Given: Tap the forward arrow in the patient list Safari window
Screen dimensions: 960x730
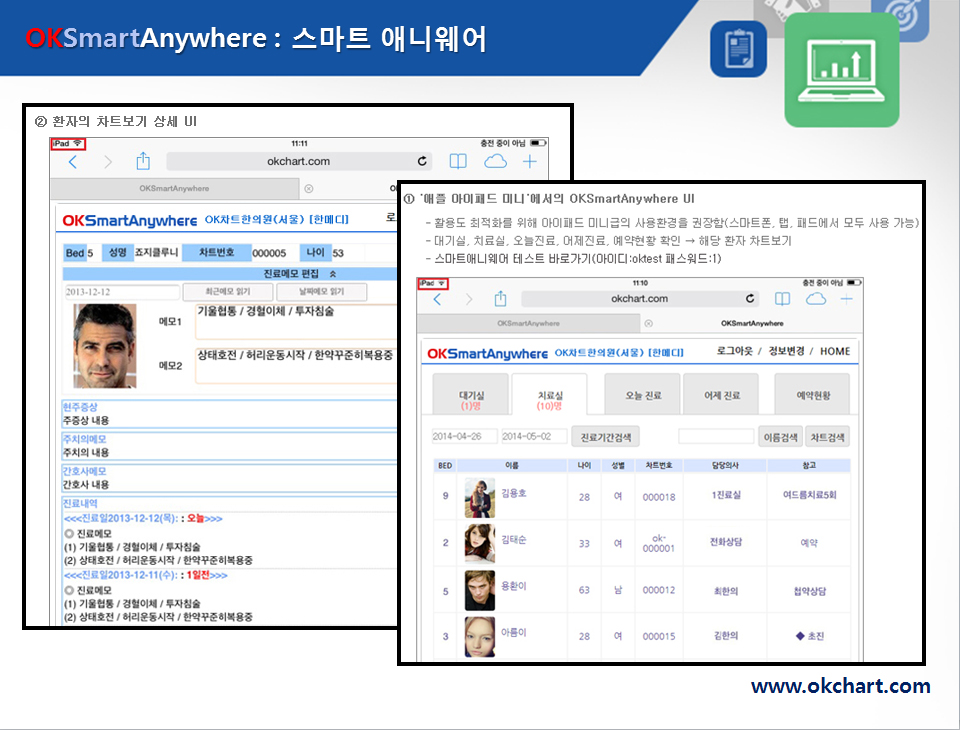Looking at the screenshot, I should [469, 299].
